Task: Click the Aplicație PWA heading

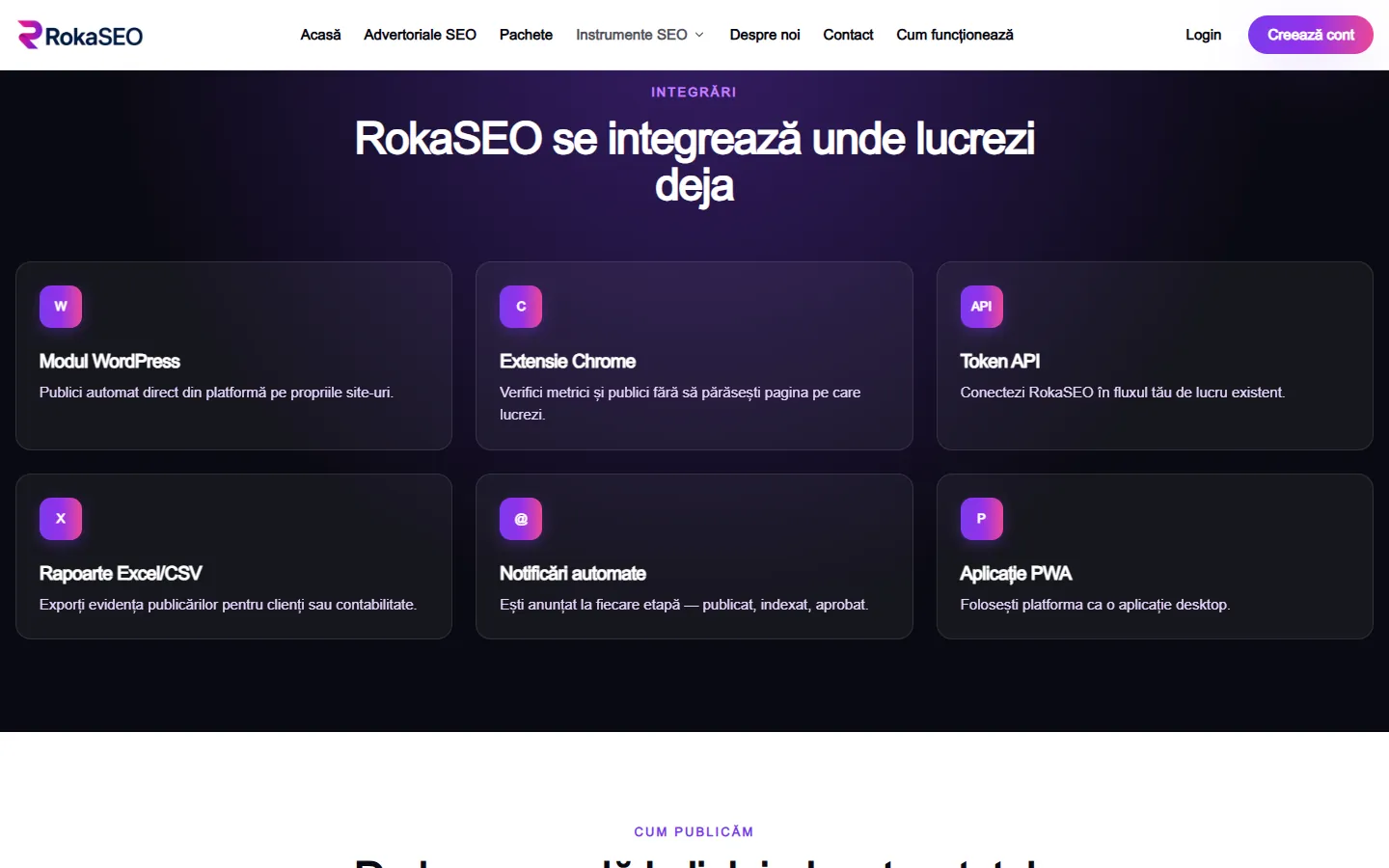Action: pyautogui.click(x=1016, y=574)
